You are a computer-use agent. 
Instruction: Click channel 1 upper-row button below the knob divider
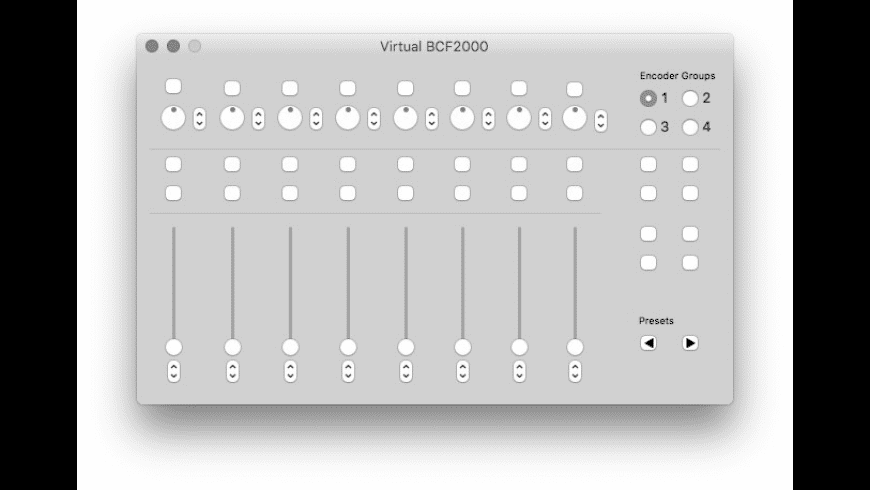tap(173, 164)
